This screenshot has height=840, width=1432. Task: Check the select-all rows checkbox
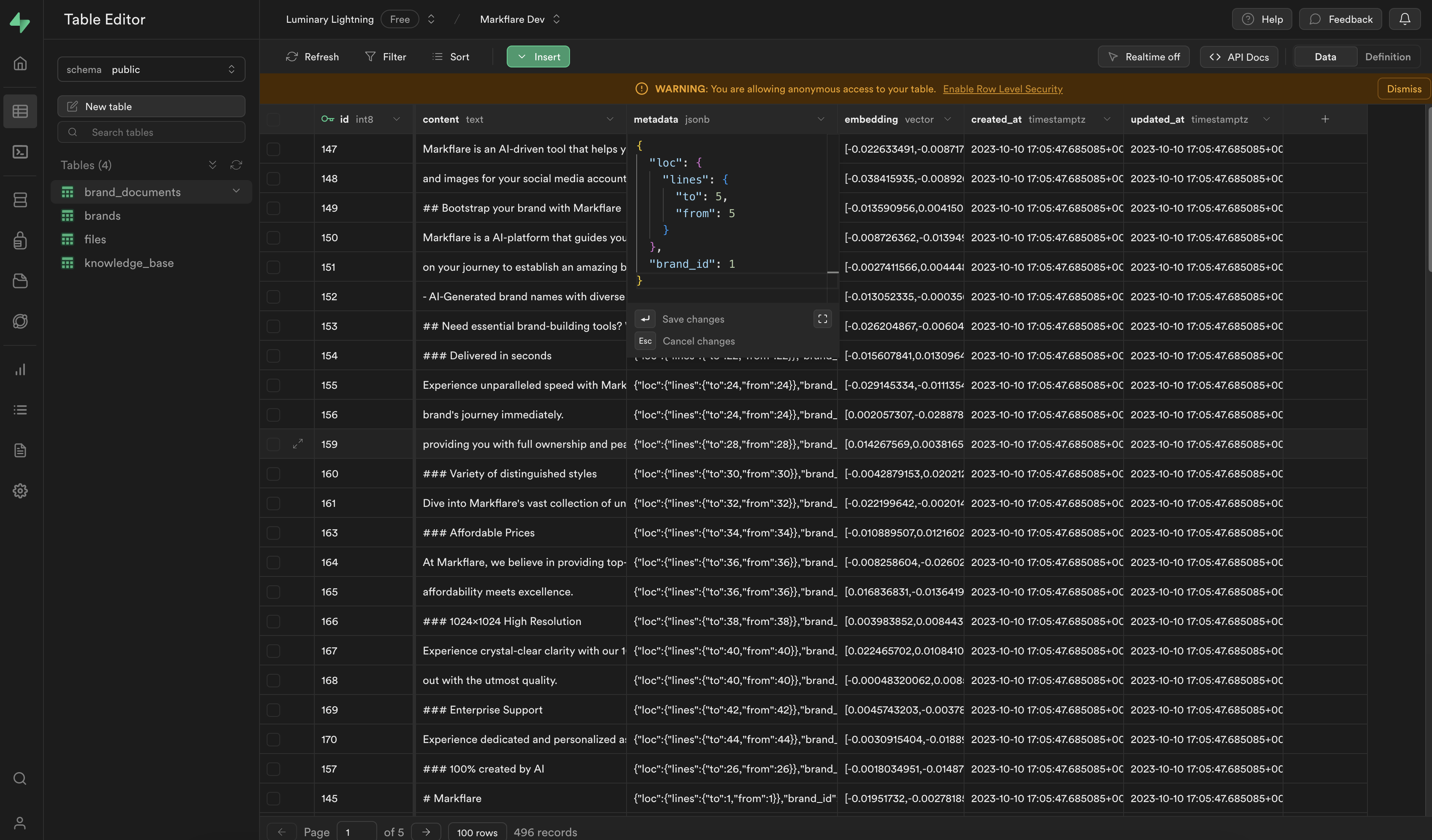click(274, 119)
